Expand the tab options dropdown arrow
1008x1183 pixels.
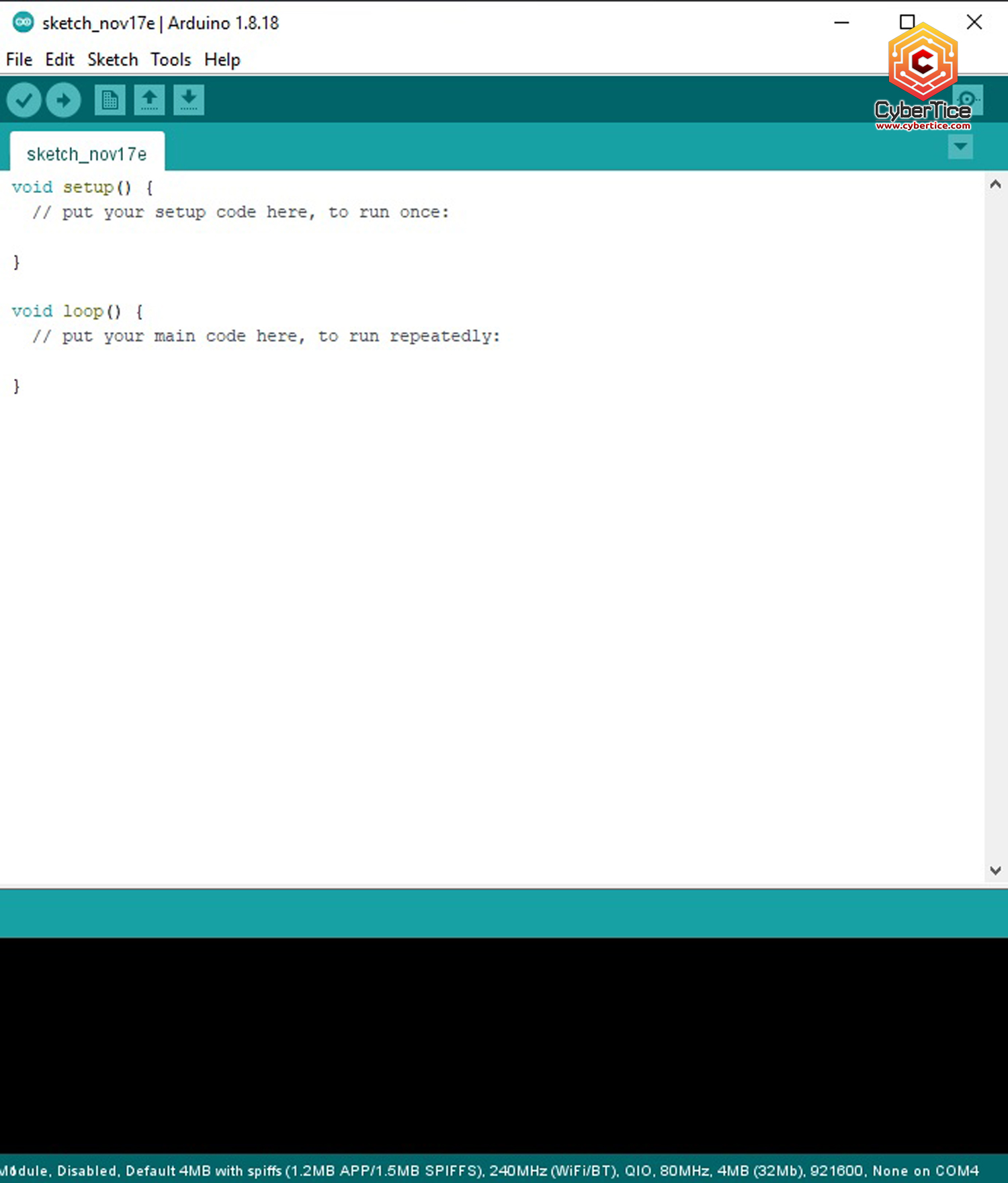(x=960, y=147)
